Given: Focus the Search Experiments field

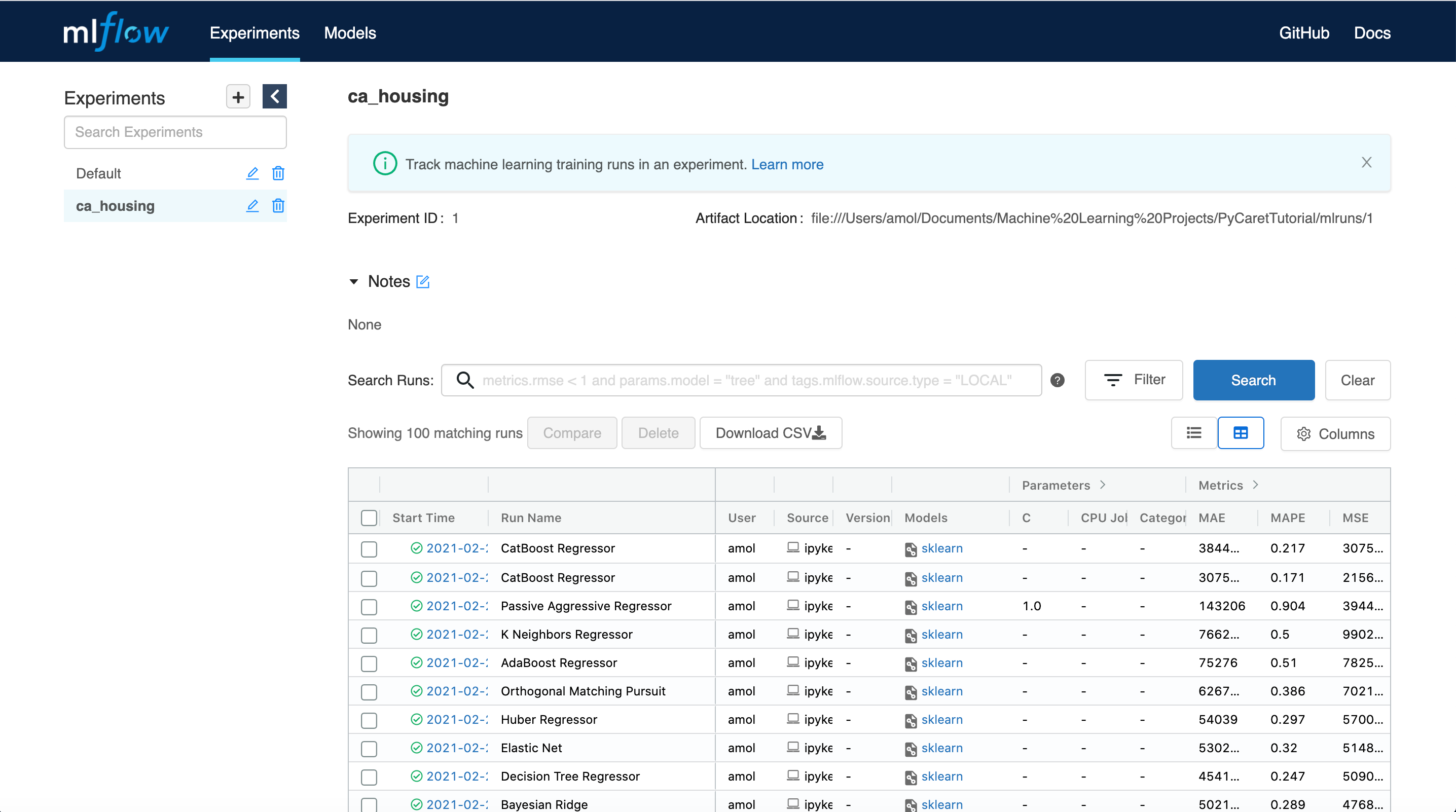Looking at the screenshot, I should [x=175, y=132].
